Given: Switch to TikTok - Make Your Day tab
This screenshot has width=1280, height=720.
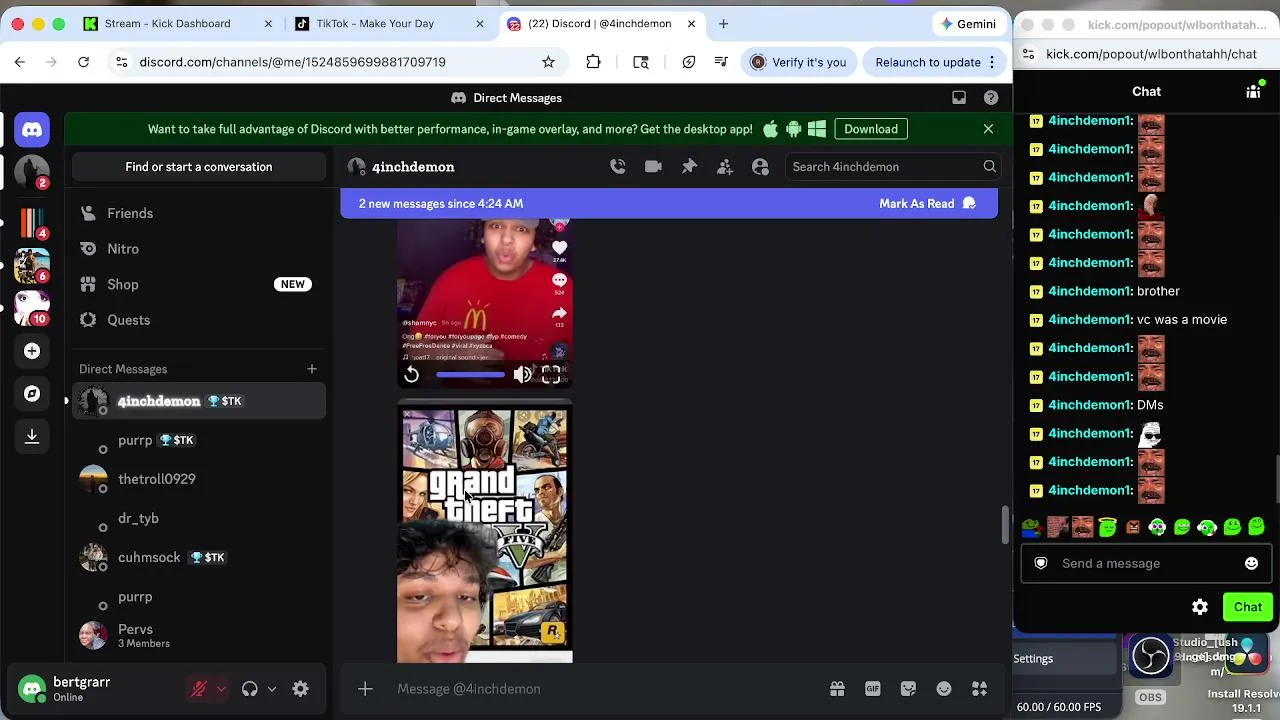Looking at the screenshot, I should (390, 24).
